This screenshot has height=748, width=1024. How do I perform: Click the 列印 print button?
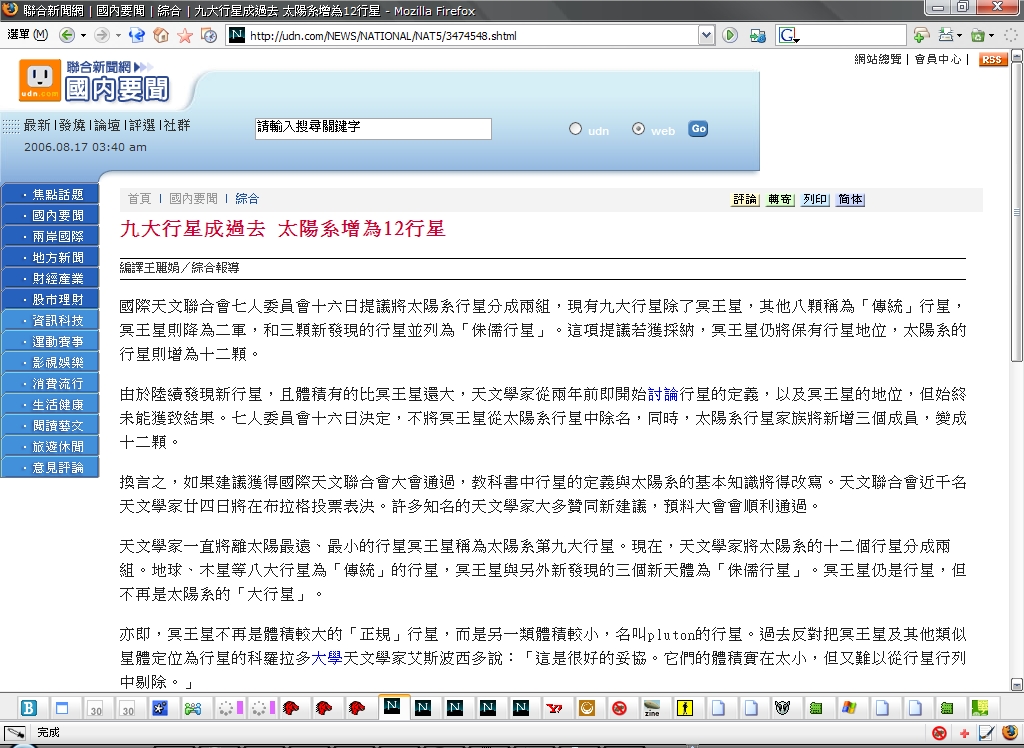pyautogui.click(x=815, y=200)
